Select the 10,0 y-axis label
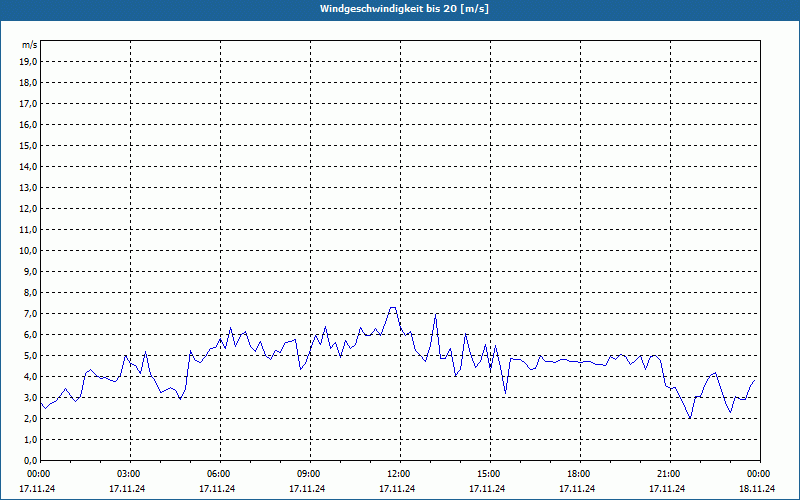Screen dimensions: 800x500 29,251
